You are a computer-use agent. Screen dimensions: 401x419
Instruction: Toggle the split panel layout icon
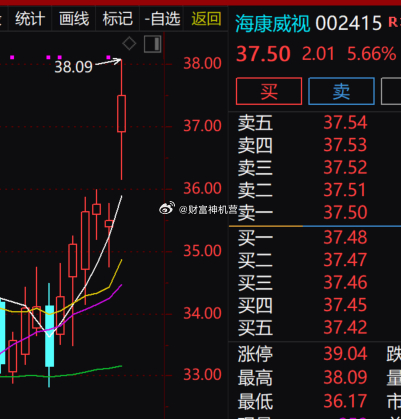click(153, 44)
